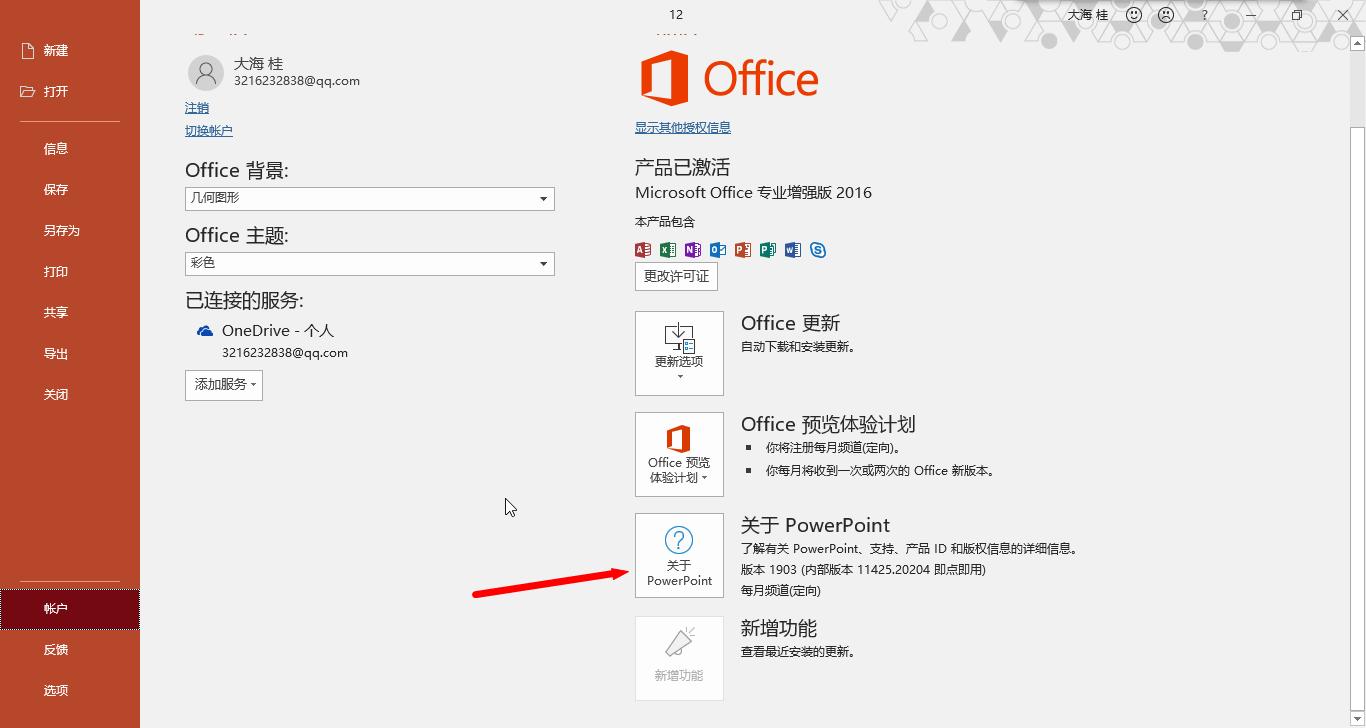This screenshot has height=728, width=1366.
Task: Click the New (新建) document icon
Action: pos(27,50)
